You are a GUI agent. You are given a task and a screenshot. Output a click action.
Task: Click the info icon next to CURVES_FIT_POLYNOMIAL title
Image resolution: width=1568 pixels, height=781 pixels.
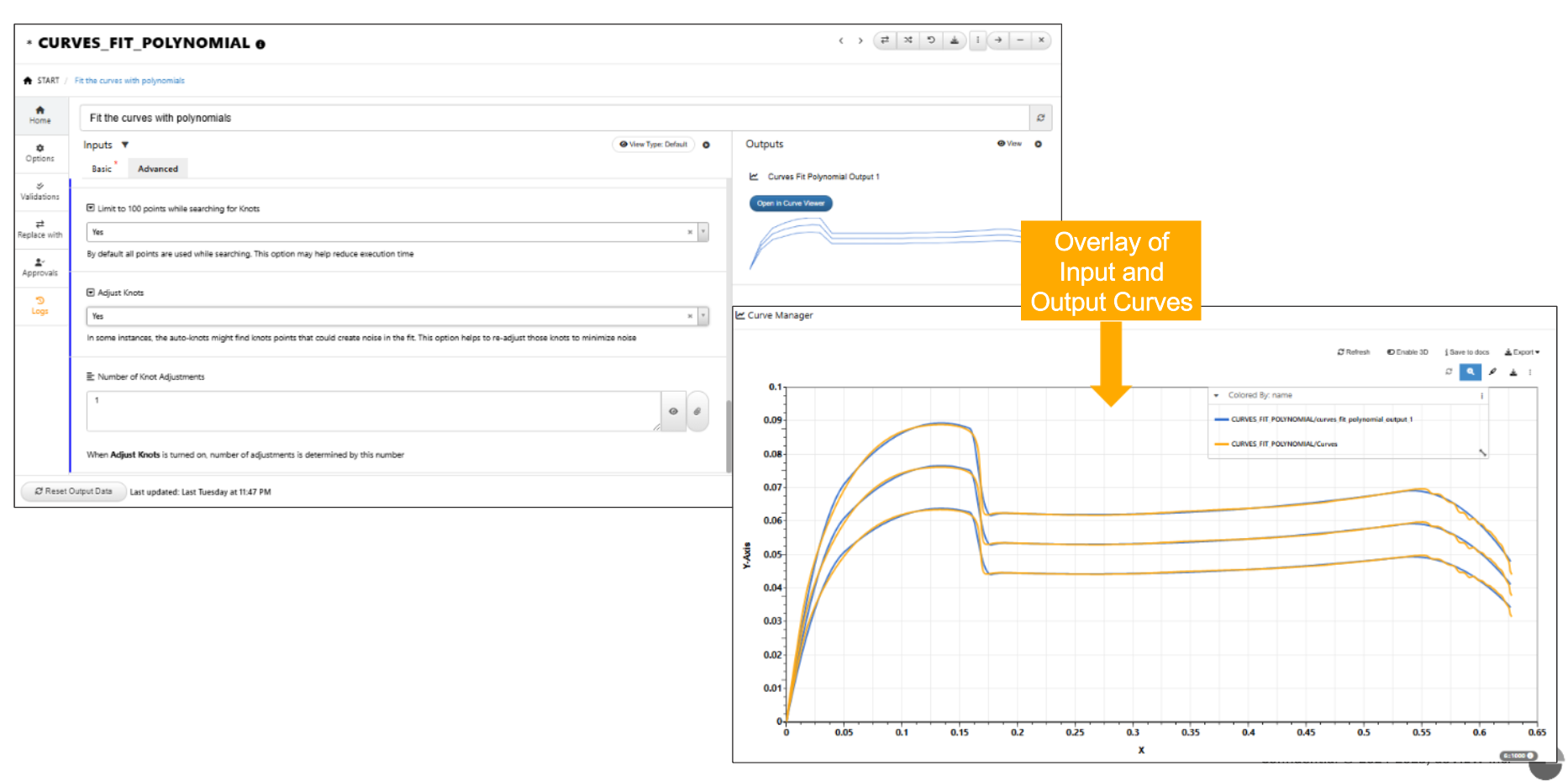pyautogui.click(x=260, y=45)
